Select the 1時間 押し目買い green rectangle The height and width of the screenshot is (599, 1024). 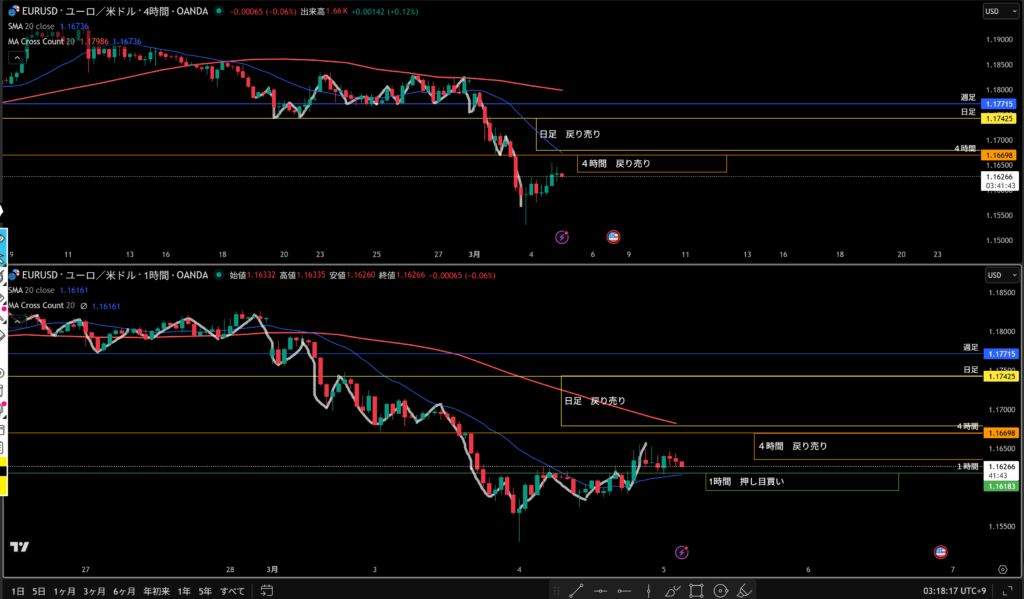point(801,482)
